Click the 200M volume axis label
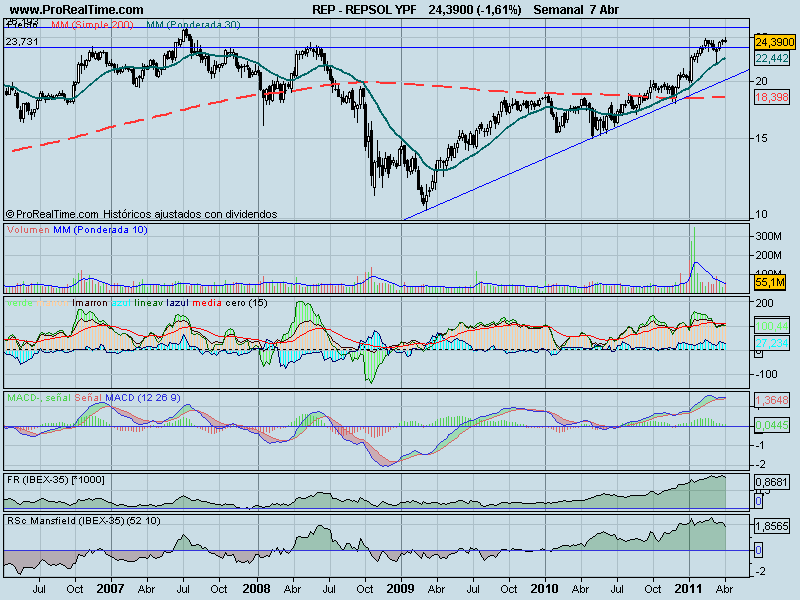The image size is (800, 600). (768, 255)
